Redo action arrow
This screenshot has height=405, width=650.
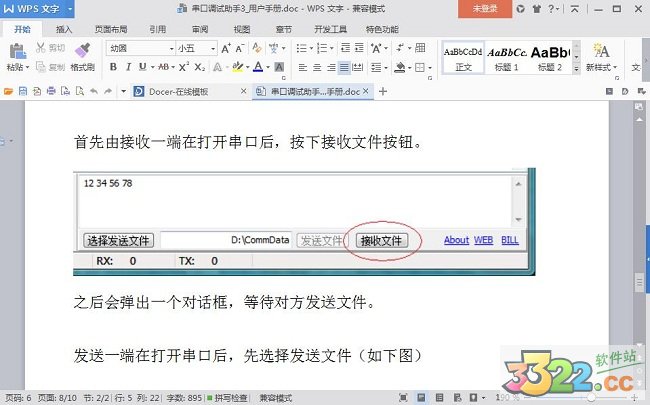pyautogui.click(x=108, y=91)
